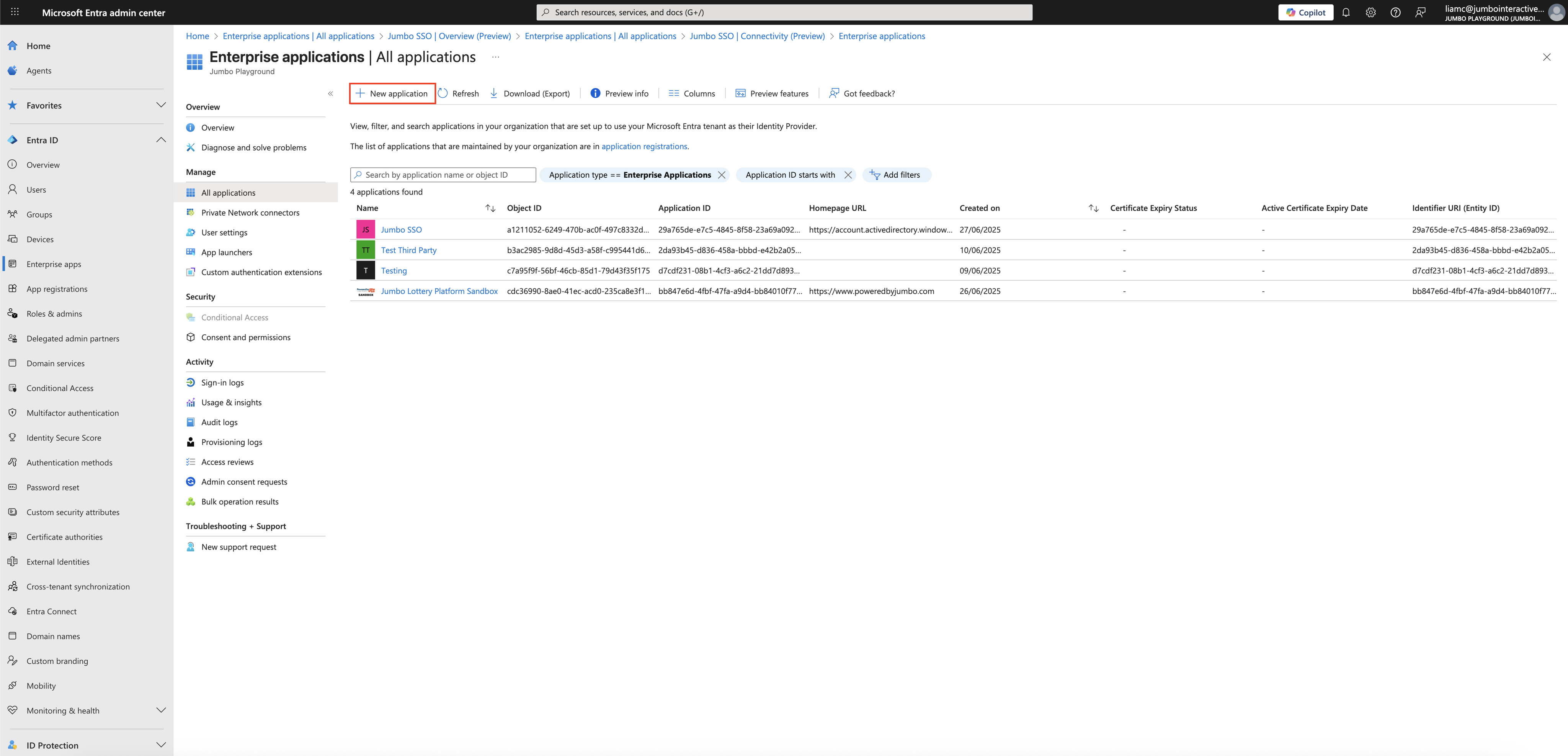Focus search by application name field
Screen dimensions: 1568x756
coord(443,175)
